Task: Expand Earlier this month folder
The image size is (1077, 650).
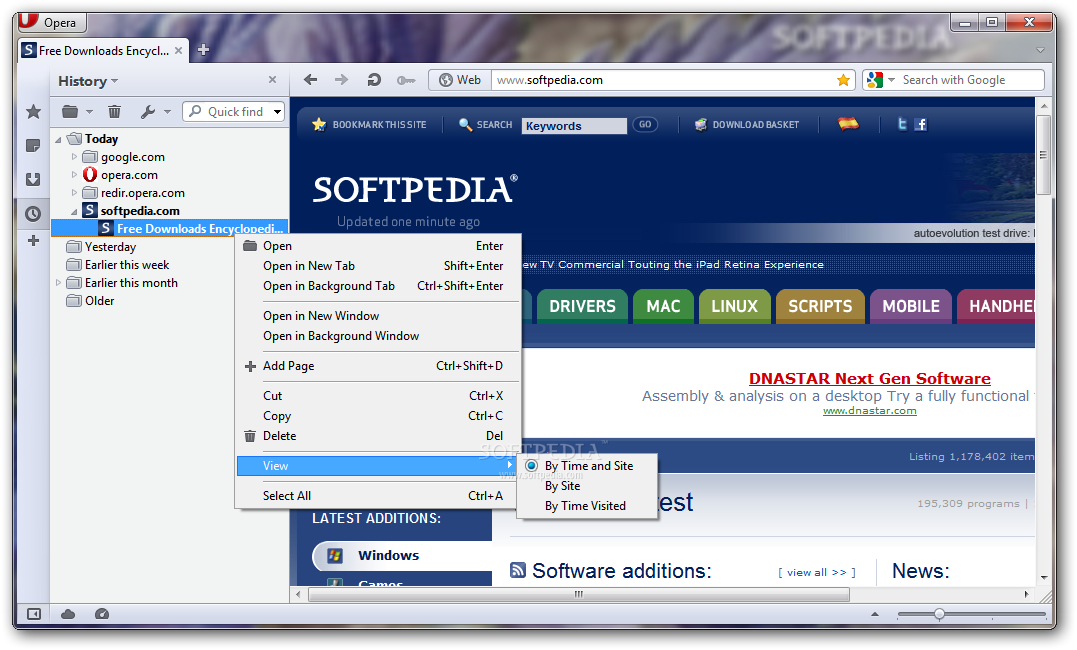Action: 58,282
